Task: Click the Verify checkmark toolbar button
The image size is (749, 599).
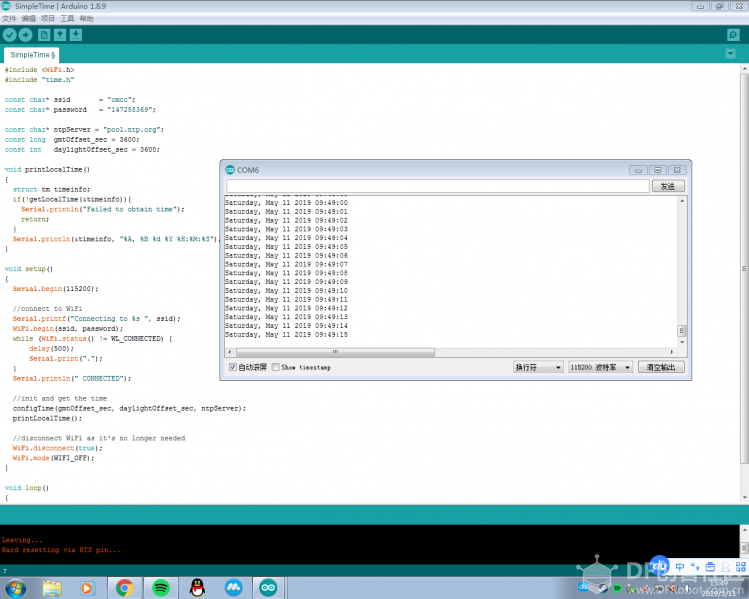Action: 10,35
